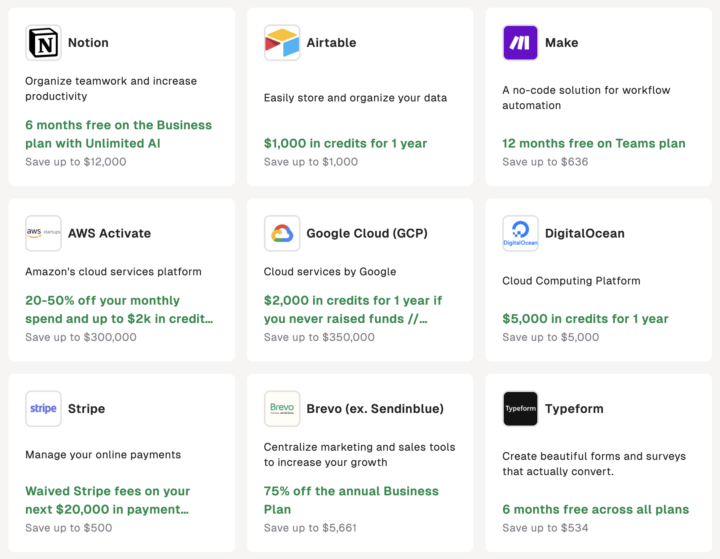The height and width of the screenshot is (559, 720).
Task: Open the Notion card title
Action: point(88,43)
